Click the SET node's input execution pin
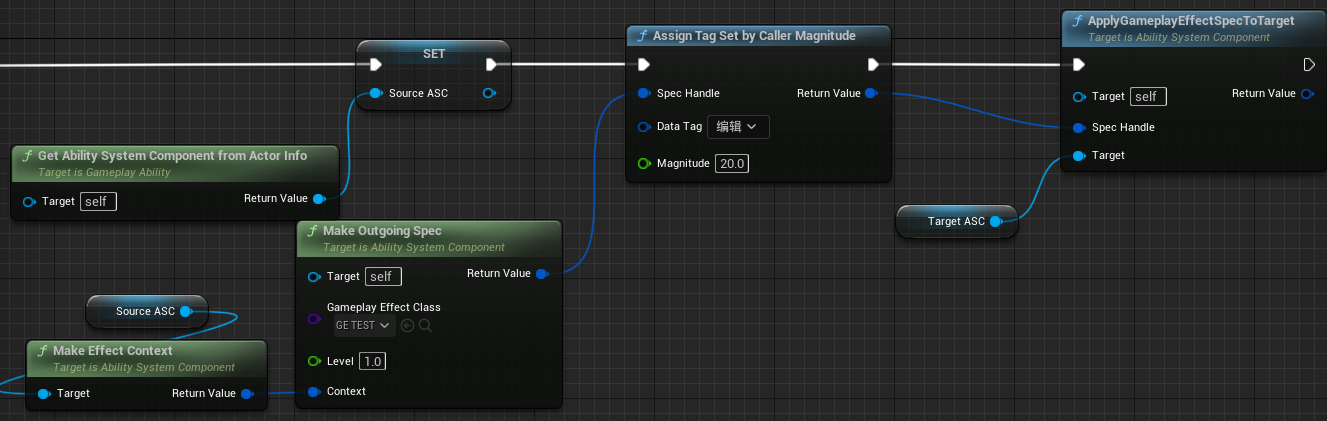This screenshot has height=421, width=1327. [x=375, y=65]
